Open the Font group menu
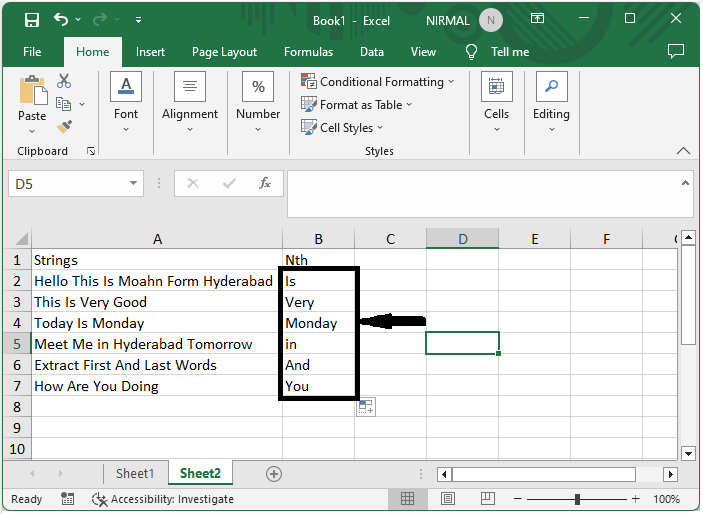The image size is (703, 514). pos(126,102)
